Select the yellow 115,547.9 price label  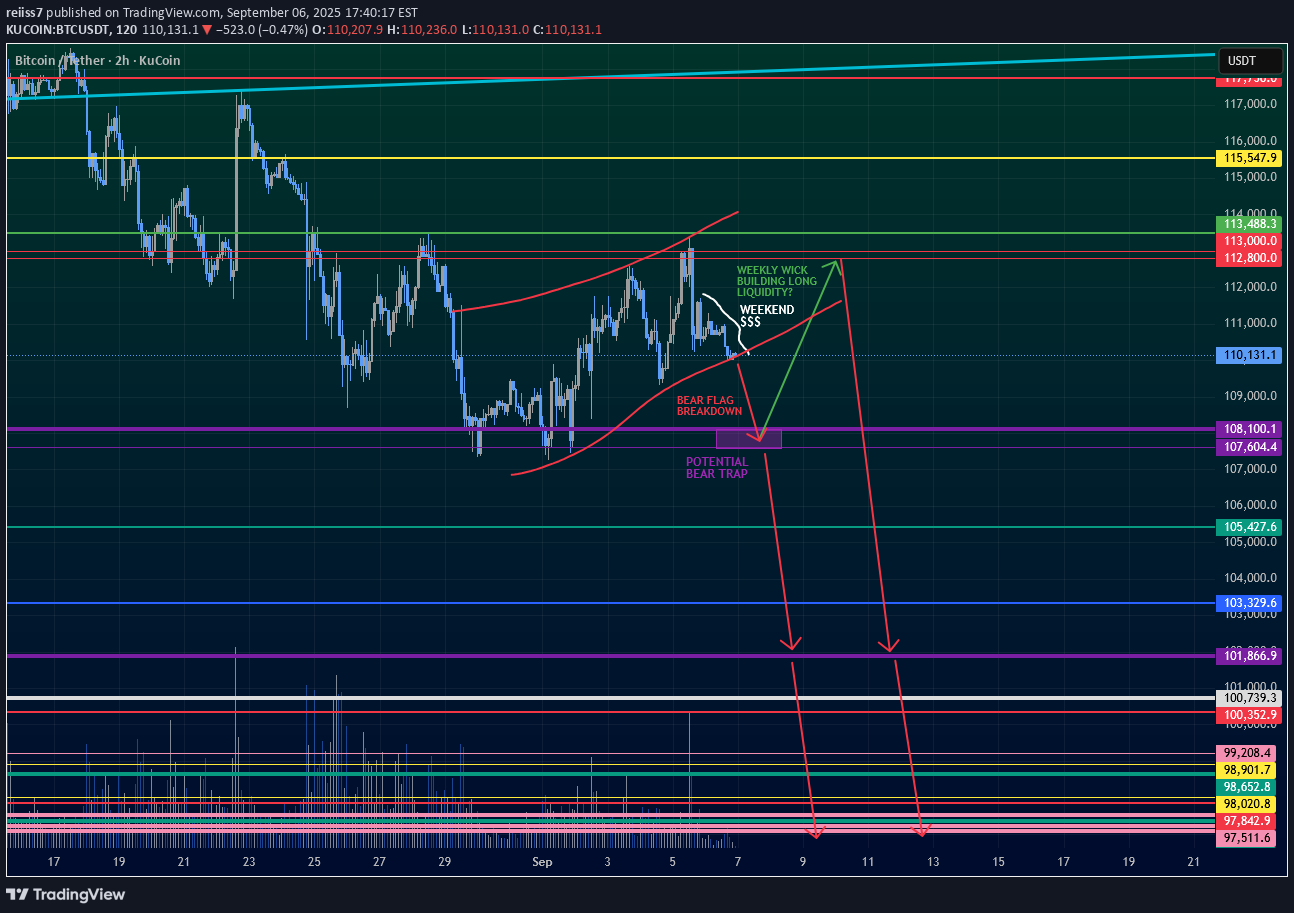[1247, 158]
